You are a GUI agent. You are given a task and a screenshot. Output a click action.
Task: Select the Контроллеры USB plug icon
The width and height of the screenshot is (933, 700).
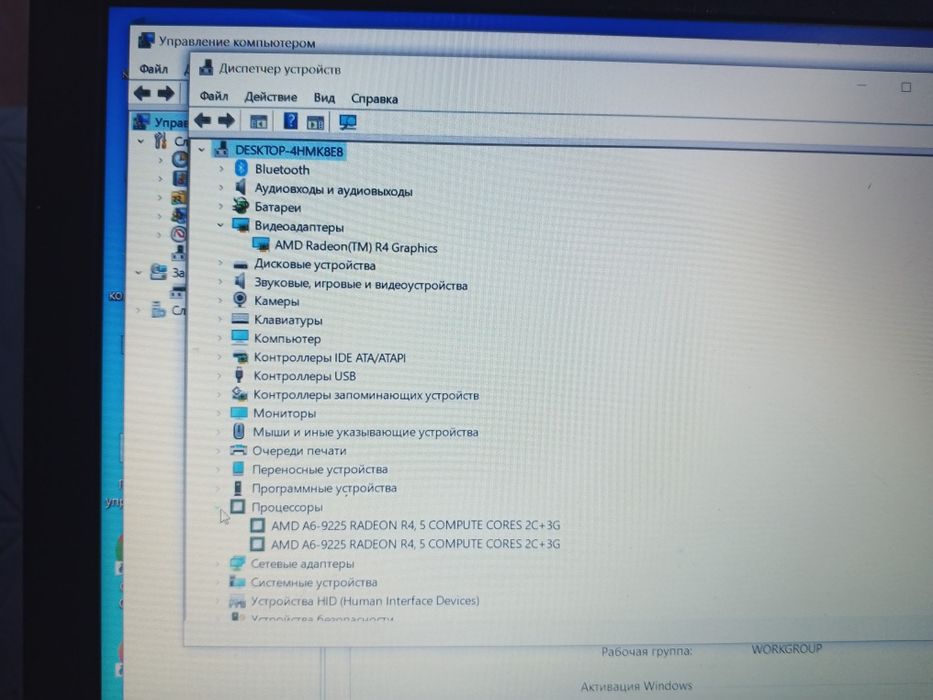(239, 375)
